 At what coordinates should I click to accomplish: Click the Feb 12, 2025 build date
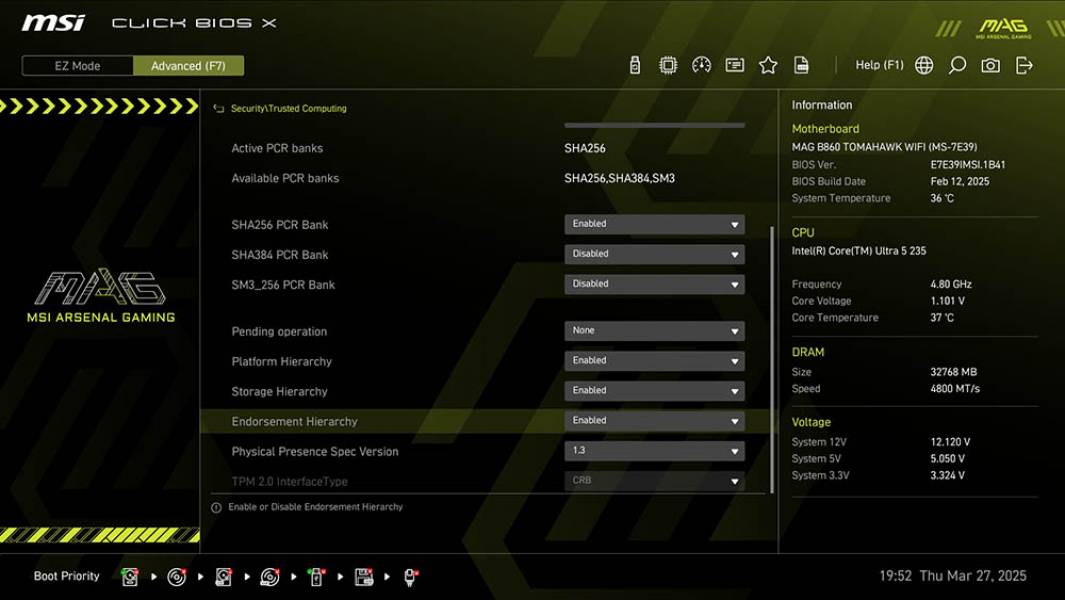coord(960,181)
